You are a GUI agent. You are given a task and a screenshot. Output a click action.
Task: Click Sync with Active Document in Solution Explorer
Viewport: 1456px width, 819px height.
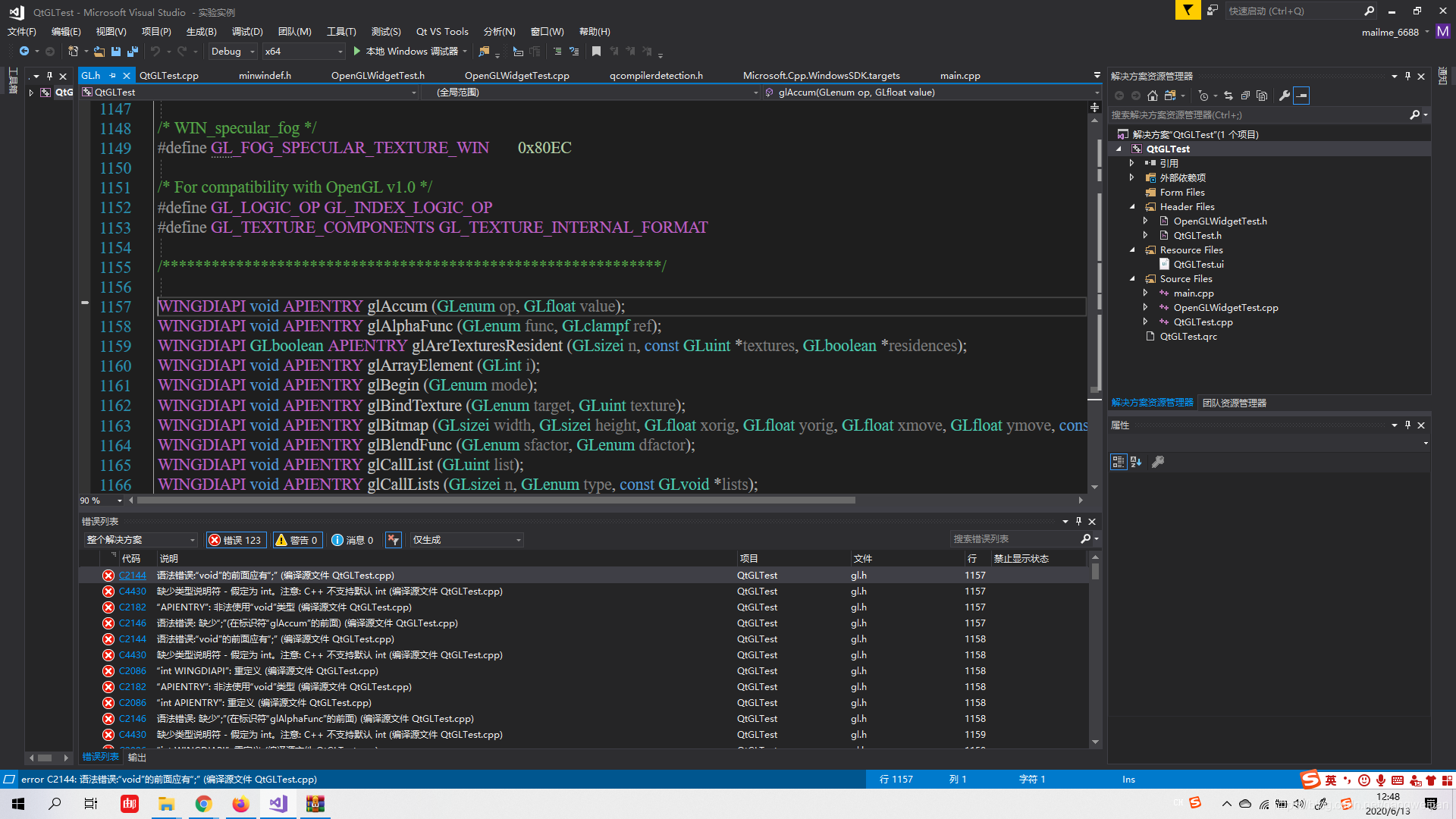[x=1228, y=96]
